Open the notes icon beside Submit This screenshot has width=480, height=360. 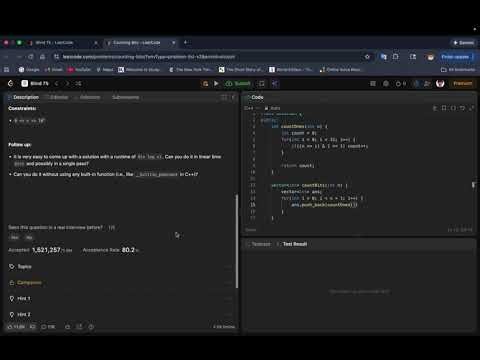[262, 84]
